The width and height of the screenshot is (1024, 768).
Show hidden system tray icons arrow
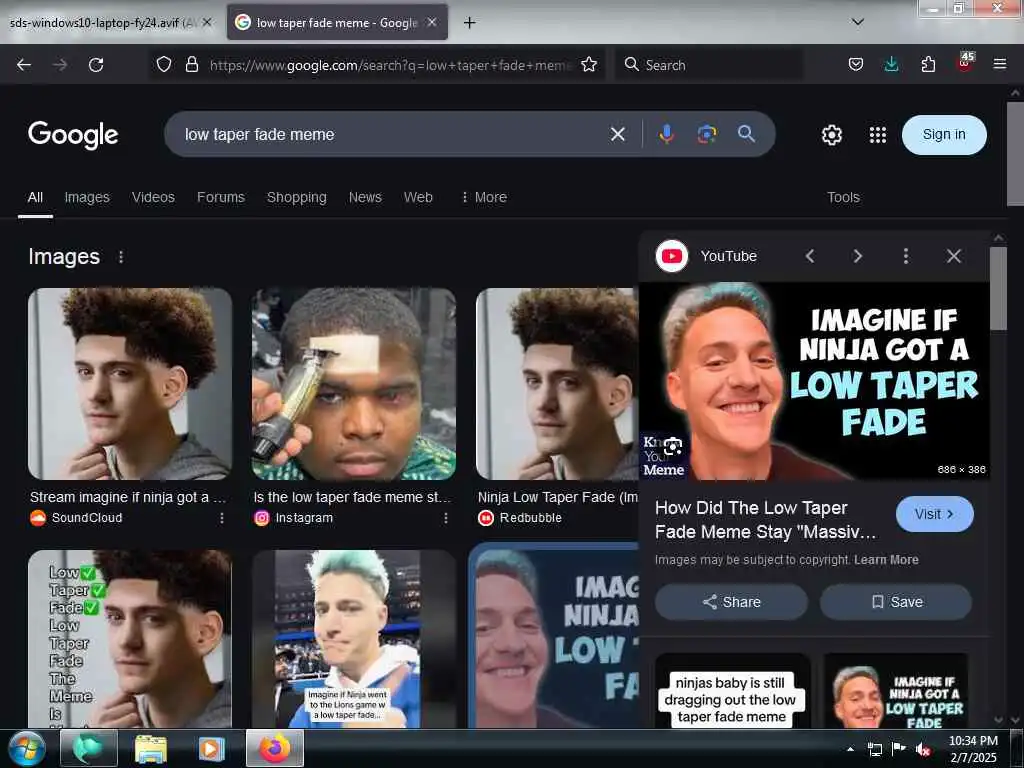click(x=850, y=749)
